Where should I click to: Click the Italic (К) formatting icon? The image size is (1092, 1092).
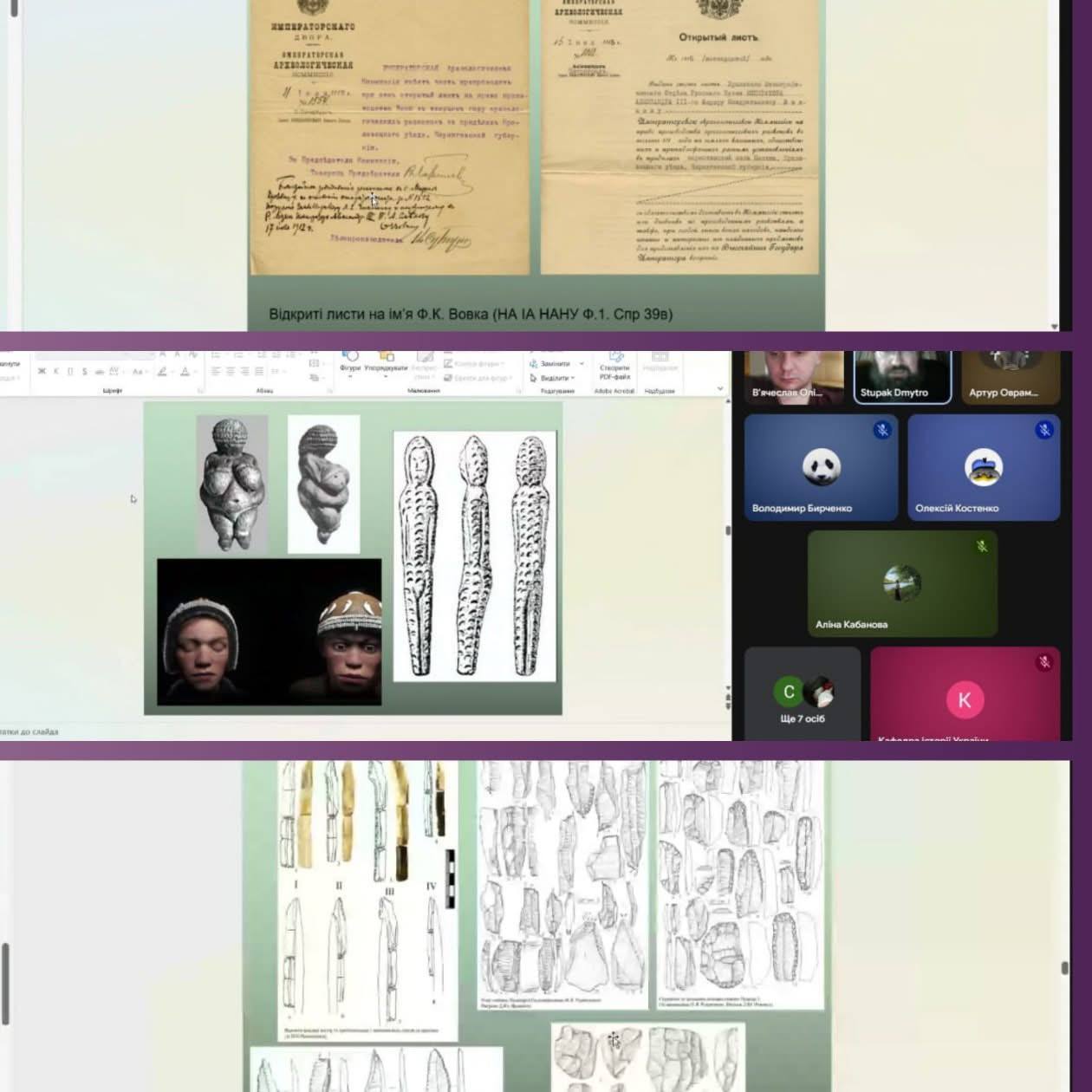coord(56,372)
